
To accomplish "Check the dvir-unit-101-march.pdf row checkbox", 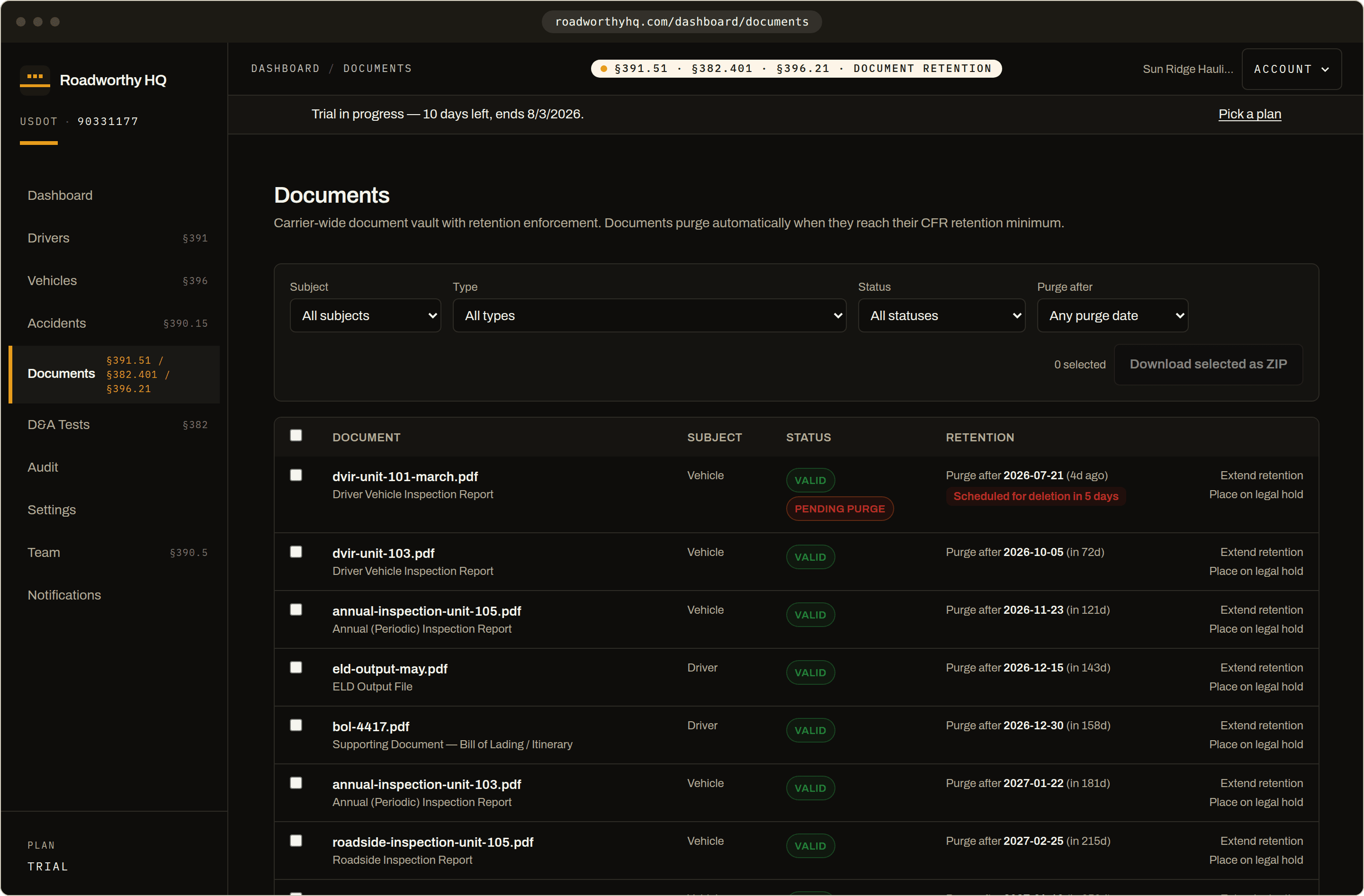I will [296, 475].
